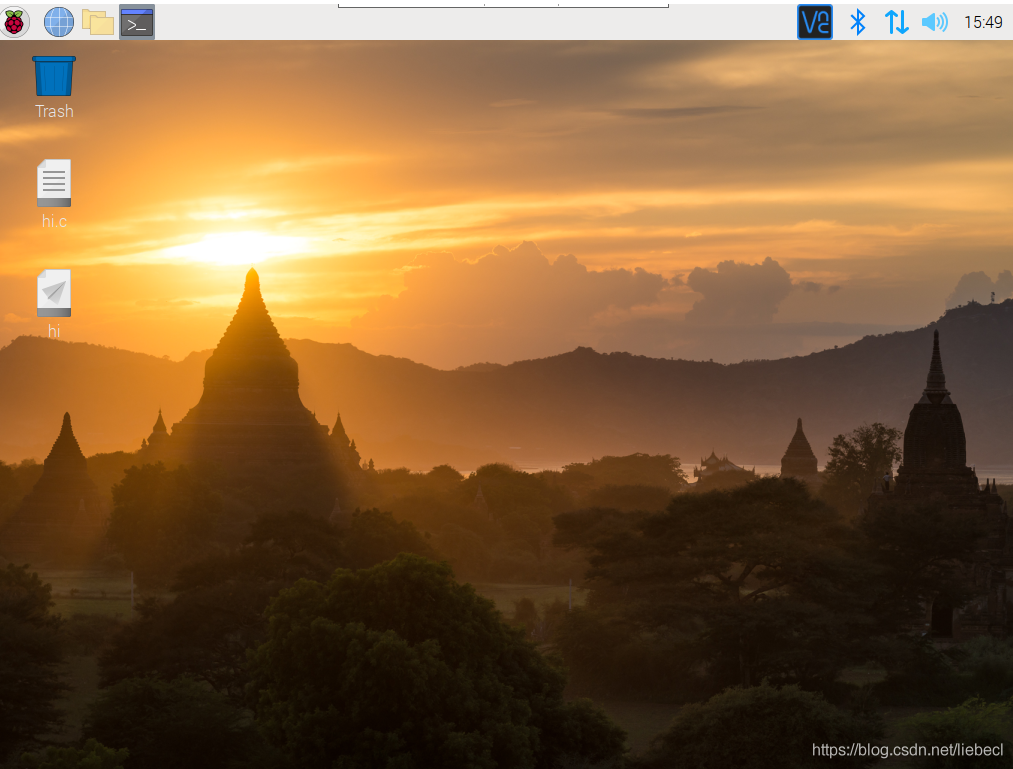Open the Raspberry Pi applications menu

14,22
